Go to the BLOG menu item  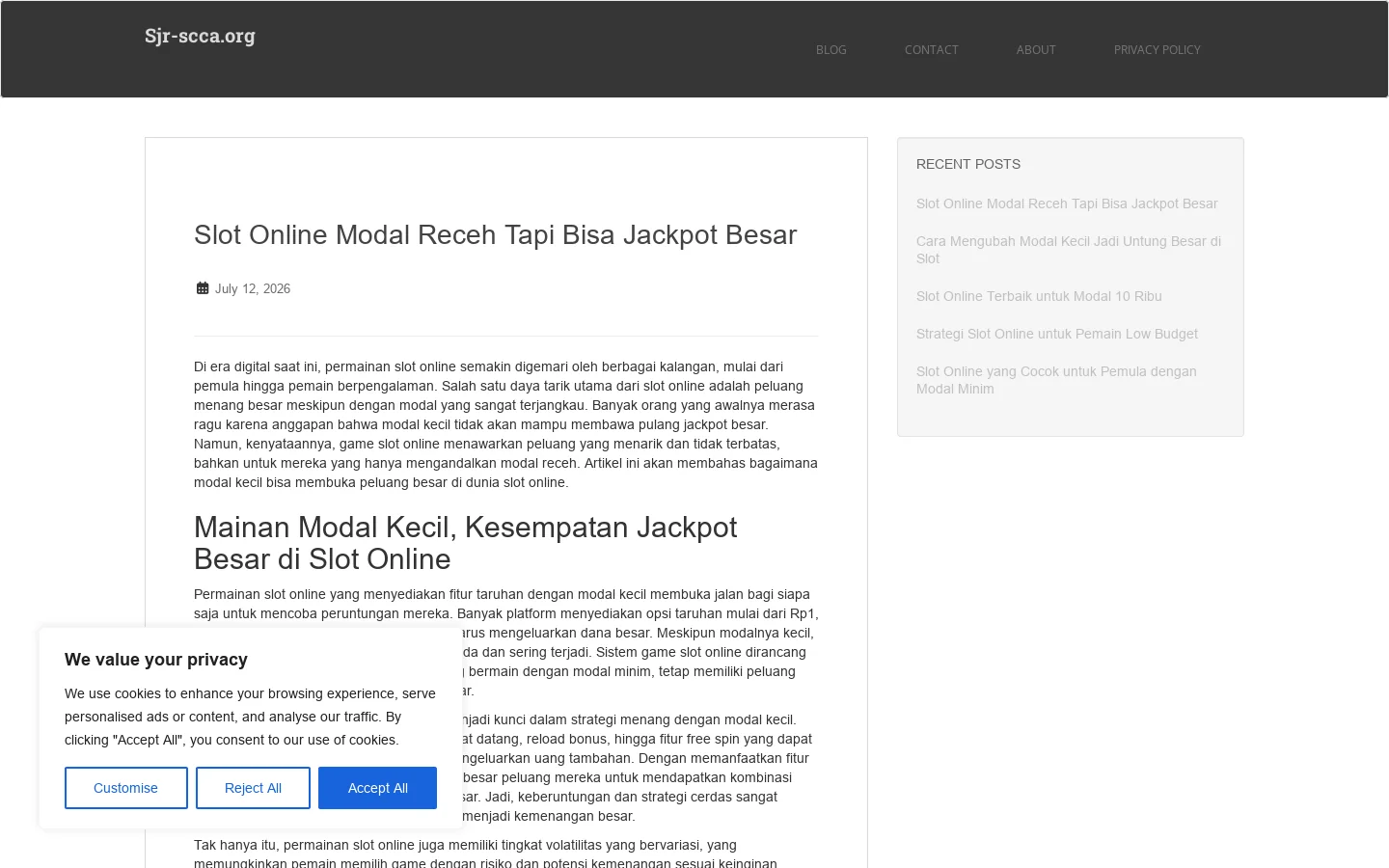pos(831,50)
